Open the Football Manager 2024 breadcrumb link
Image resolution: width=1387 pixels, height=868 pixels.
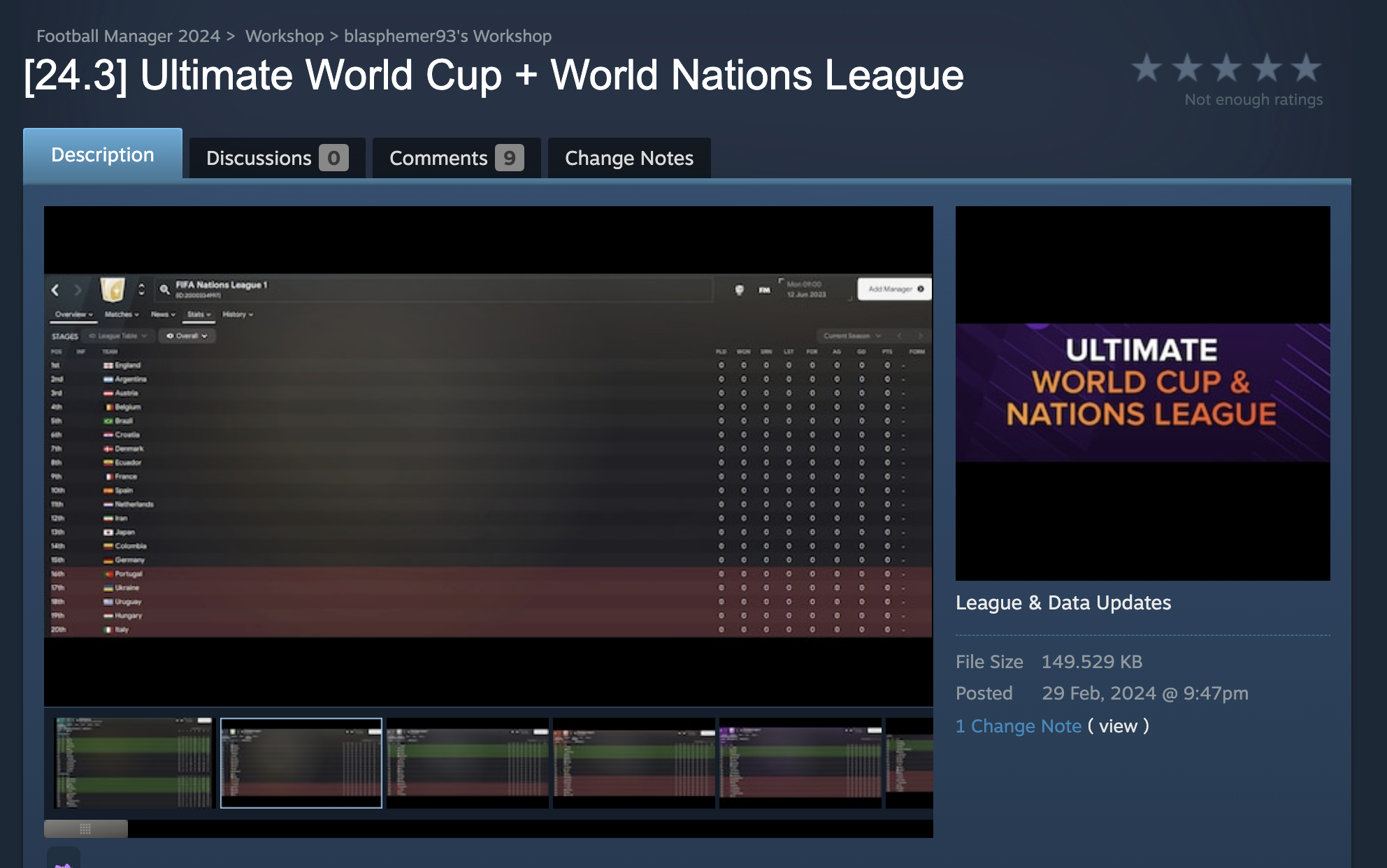(128, 36)
